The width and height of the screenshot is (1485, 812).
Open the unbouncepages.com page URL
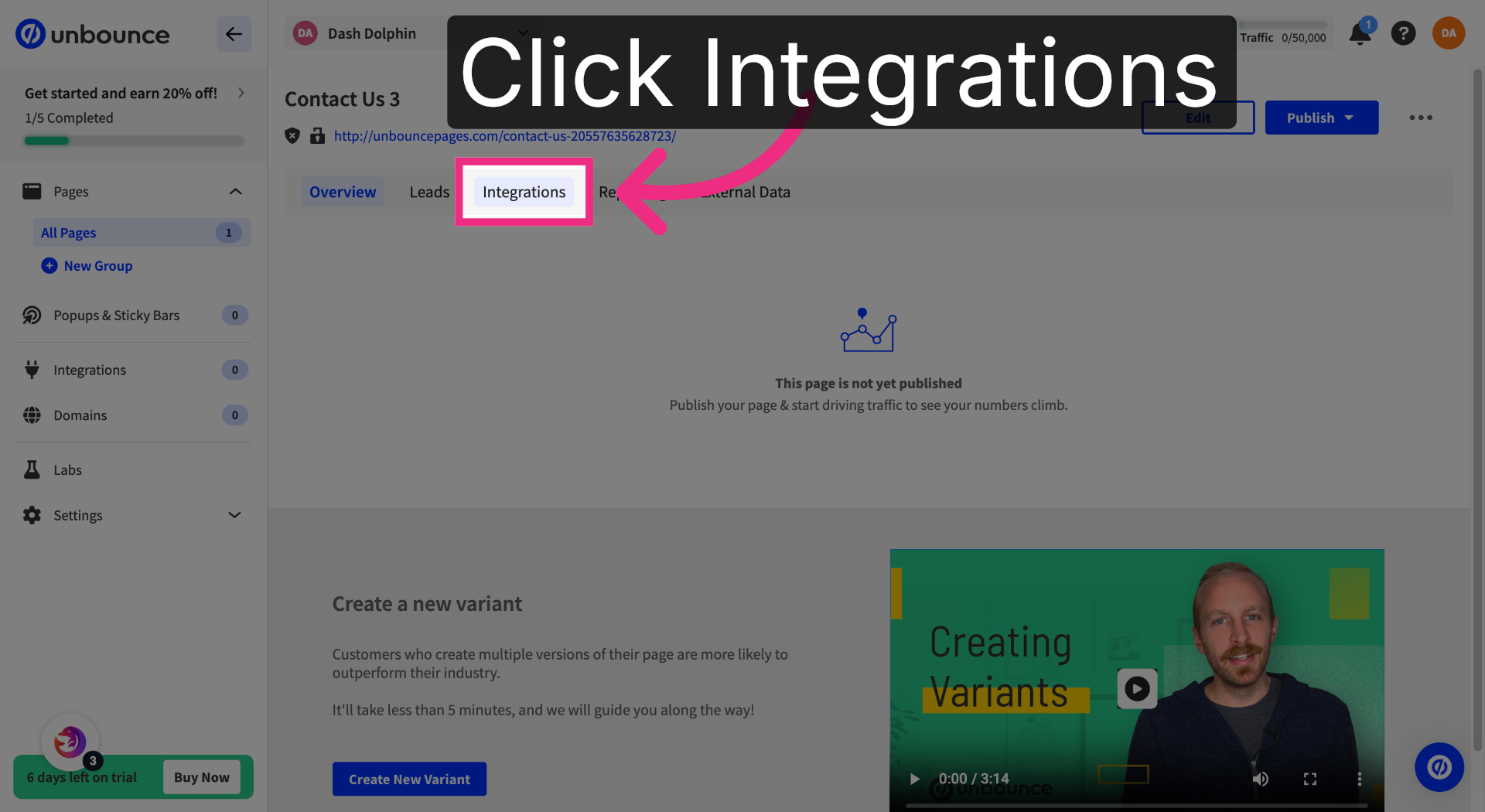click(x=505, y=136)
